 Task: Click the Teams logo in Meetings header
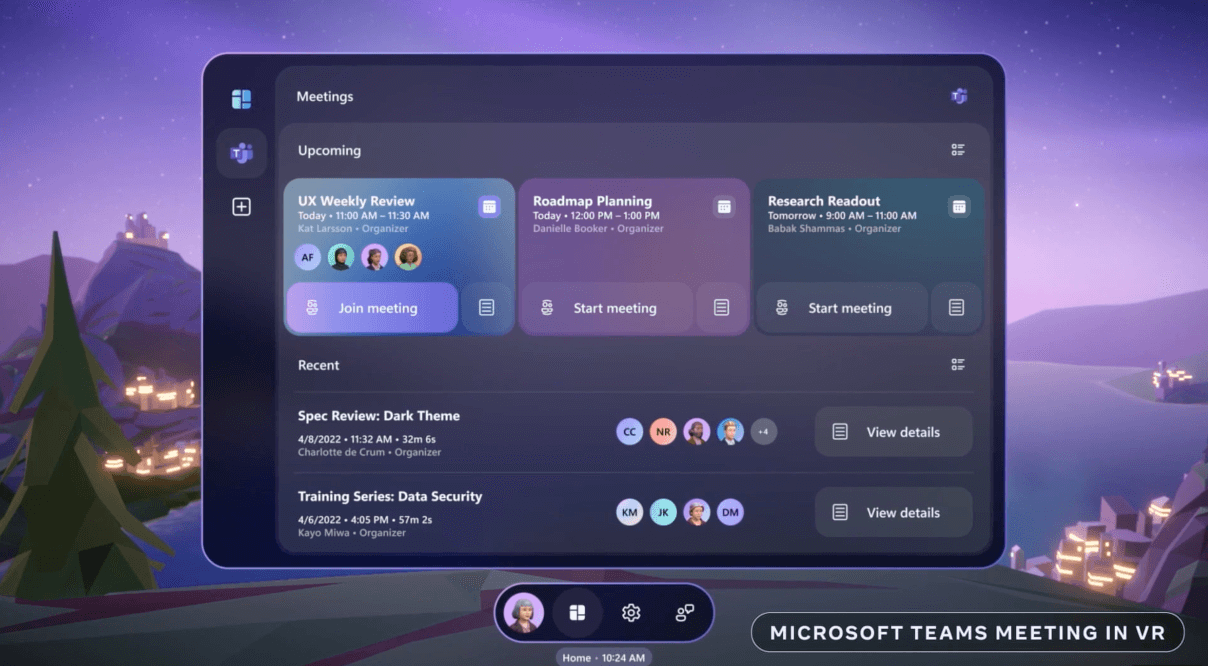click(959, 97)
